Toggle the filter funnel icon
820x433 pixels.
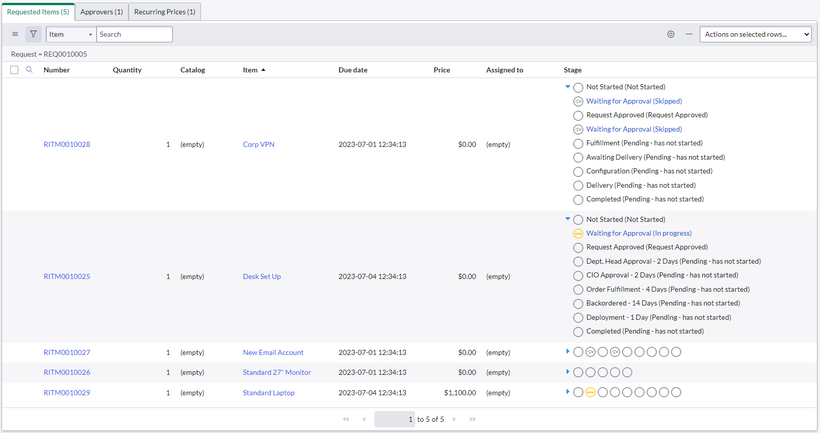coord(33,34)
